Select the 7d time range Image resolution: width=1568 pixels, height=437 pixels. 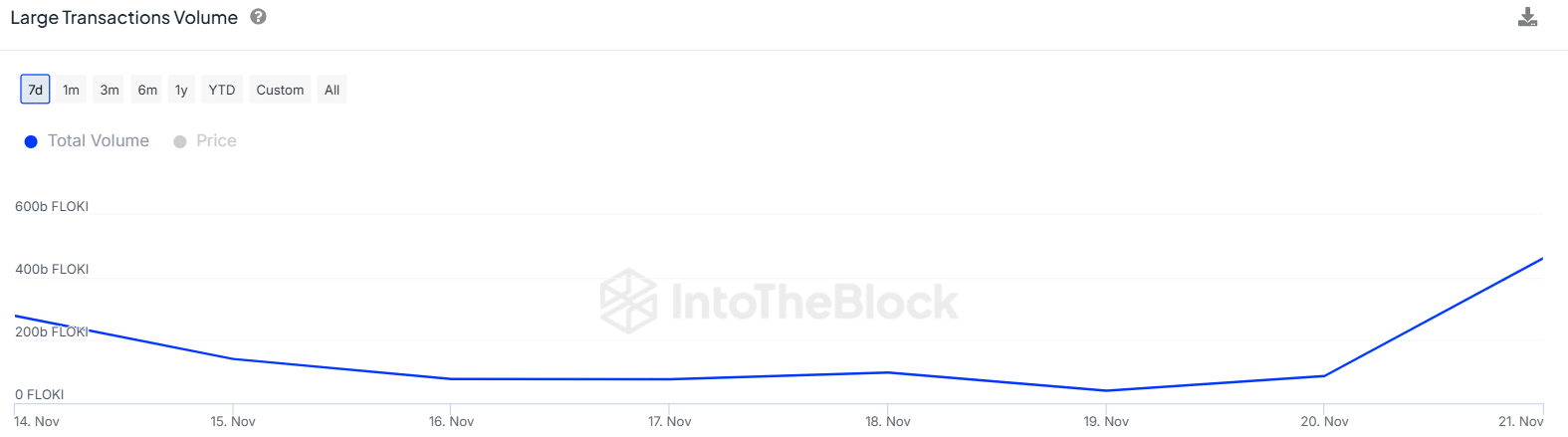(x=35, y=90)
